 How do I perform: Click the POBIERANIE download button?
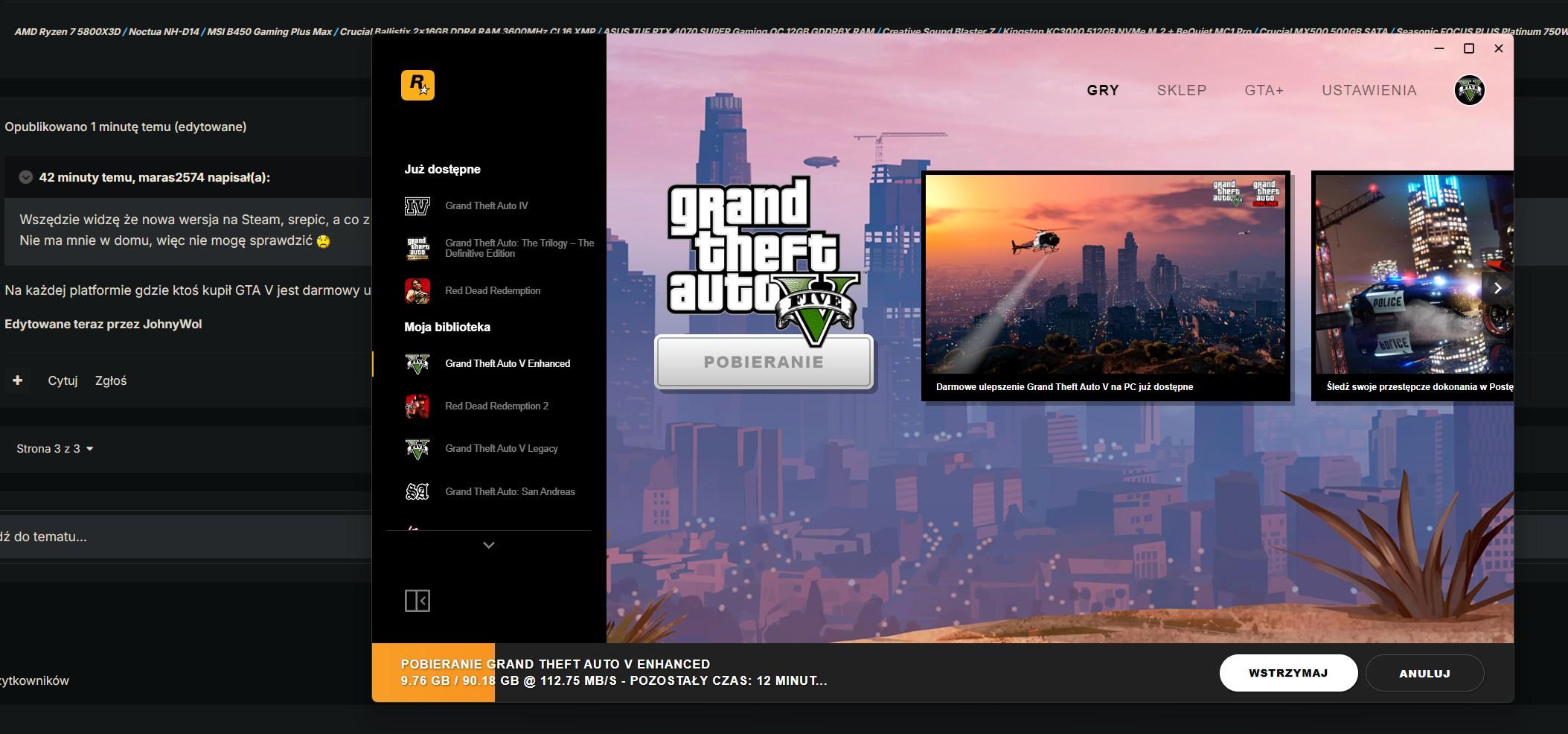764,362
